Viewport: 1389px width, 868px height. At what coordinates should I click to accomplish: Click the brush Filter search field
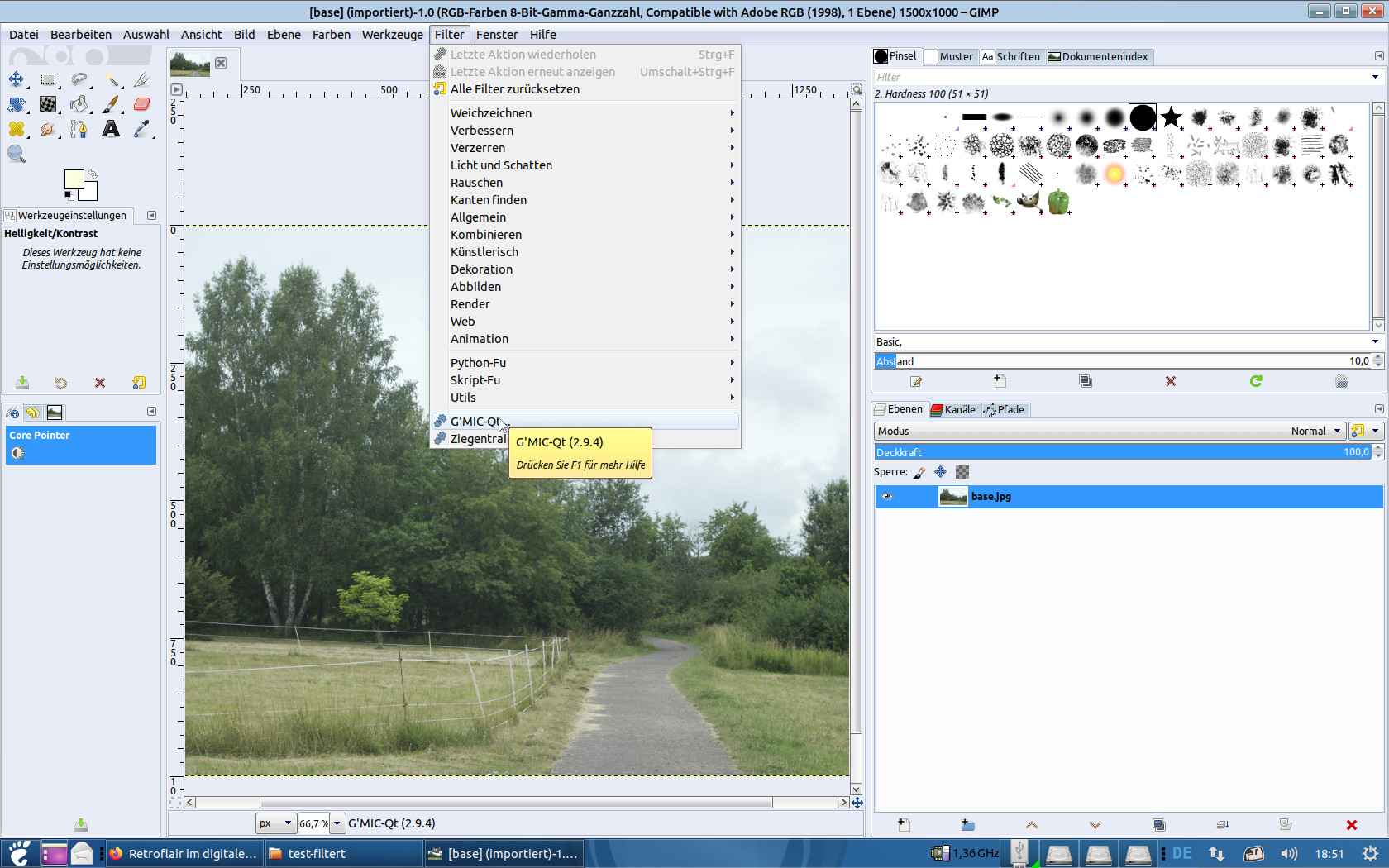point(1121,77)
